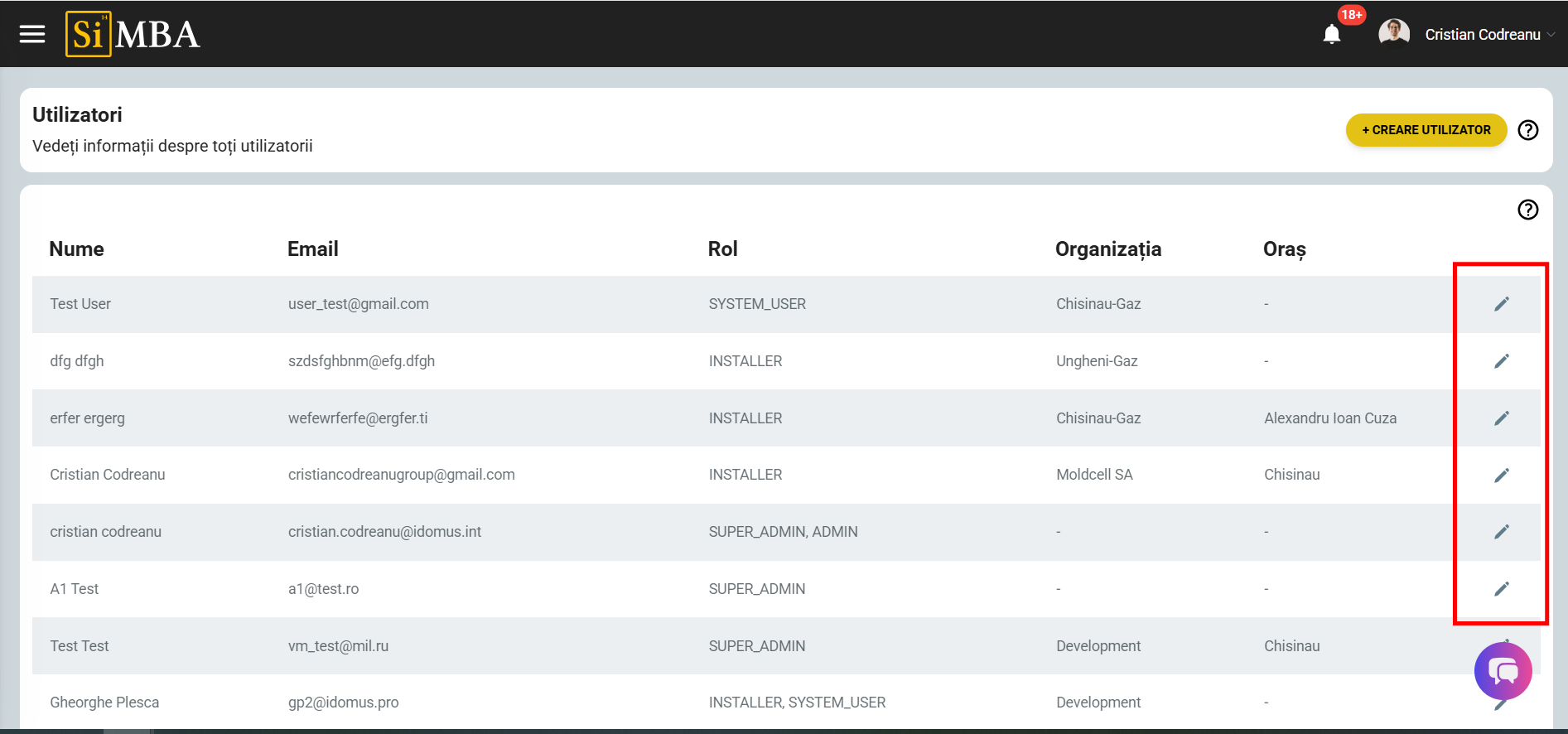1568x734 pixels.
Task: Click the Creare Utilizator button
Action: click(x=1426, y=130)
